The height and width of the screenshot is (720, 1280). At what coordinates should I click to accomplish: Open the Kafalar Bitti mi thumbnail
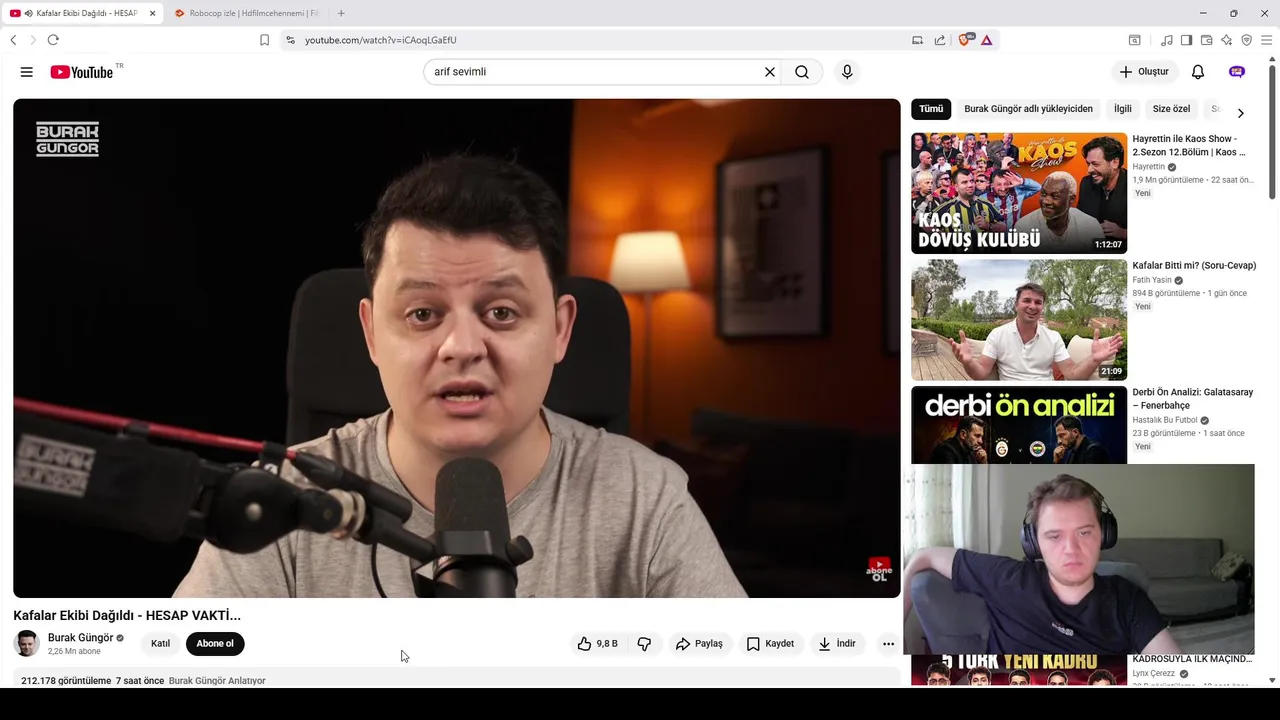pyautogui.click(x=1019, y=320)
